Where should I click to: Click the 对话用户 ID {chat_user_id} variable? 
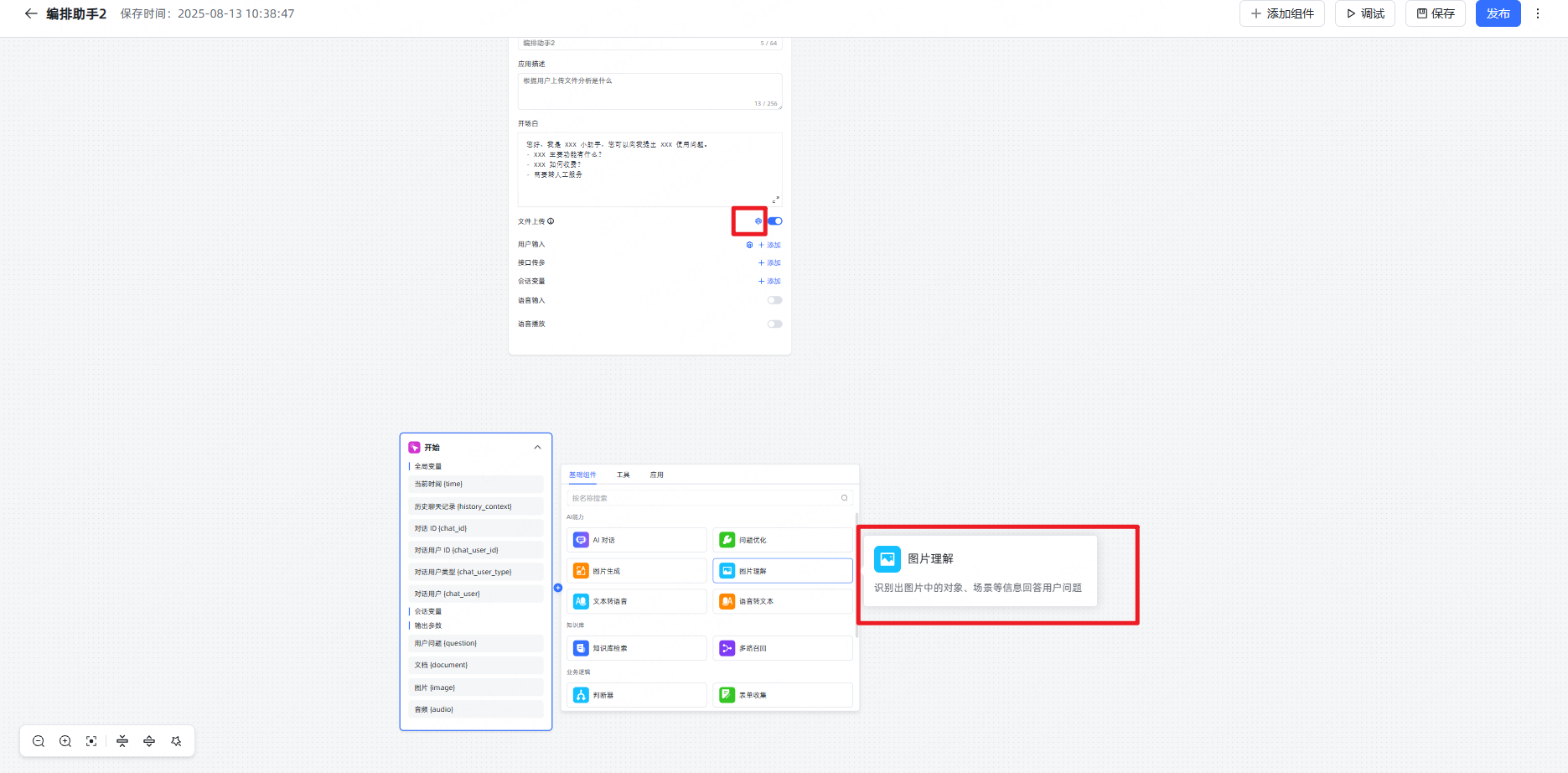(476, 550)
